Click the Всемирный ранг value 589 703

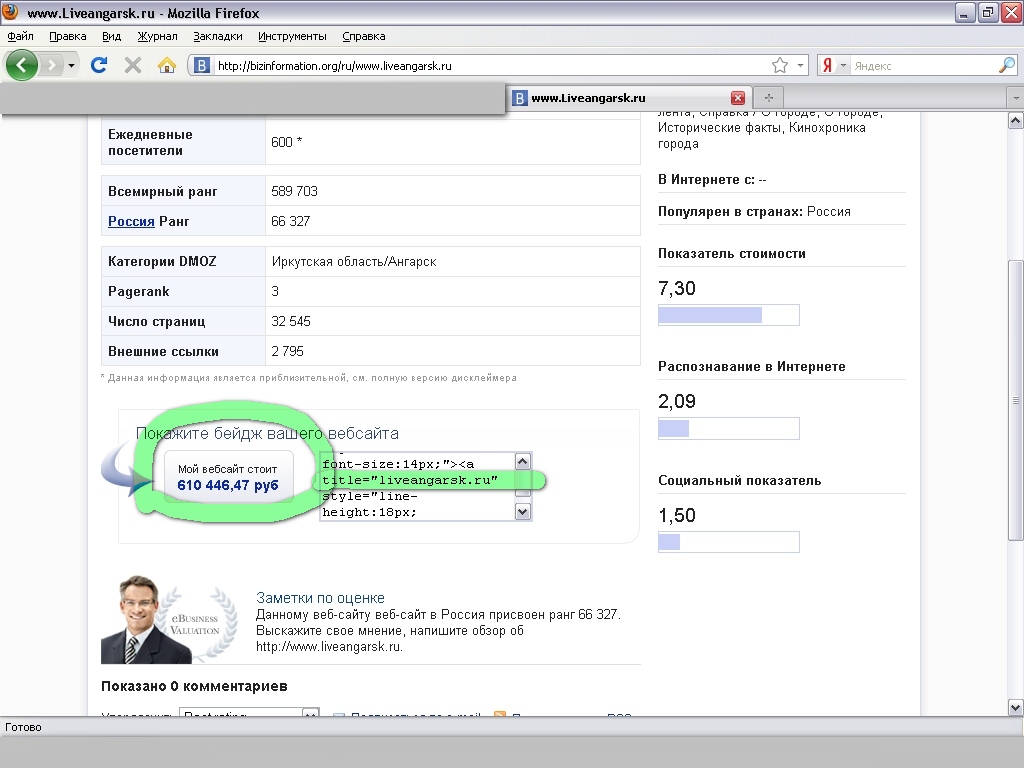click(295, 191)
